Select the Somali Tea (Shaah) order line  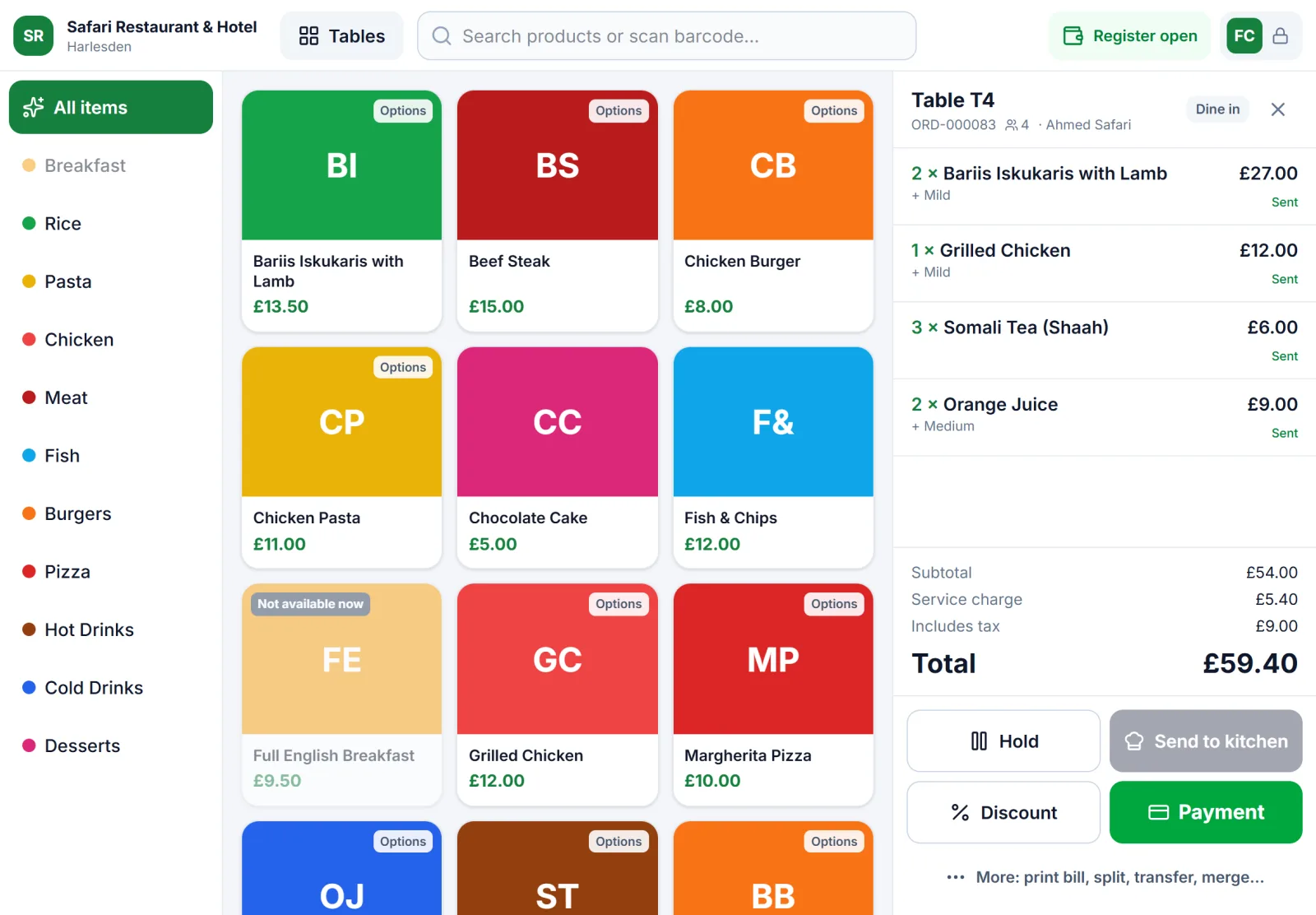coord(1105,341)
